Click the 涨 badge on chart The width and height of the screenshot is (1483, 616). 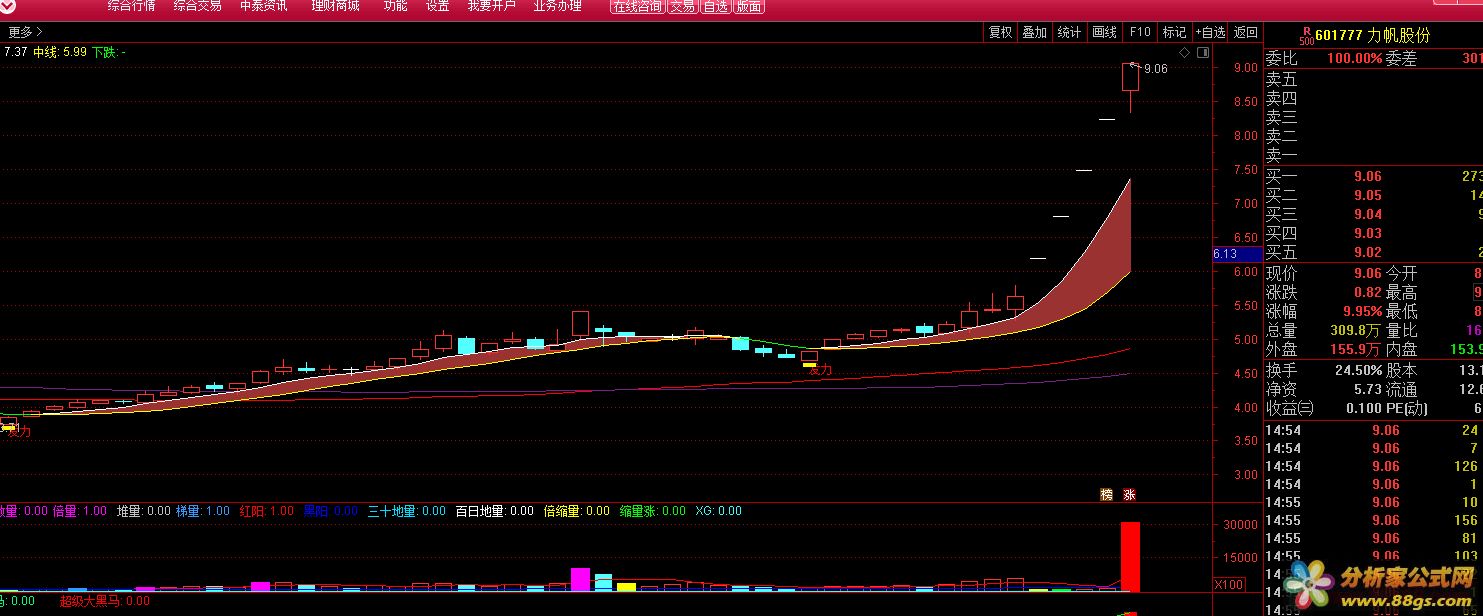click(x=1129, y=494)
